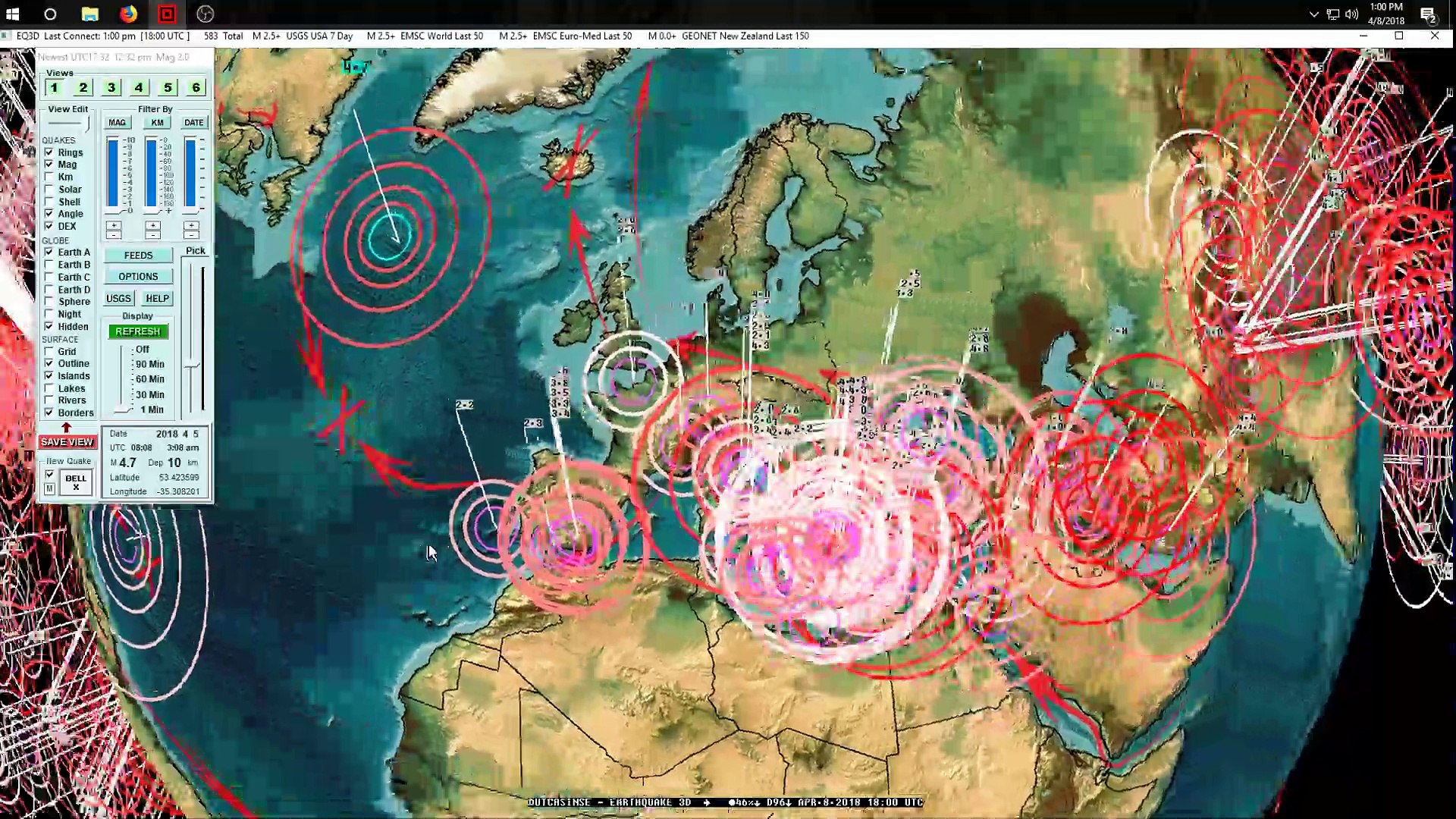The width and height of the screenshot is (1456, 819).
Task: Open the FEEDS settings button
Action: (138, 256)
